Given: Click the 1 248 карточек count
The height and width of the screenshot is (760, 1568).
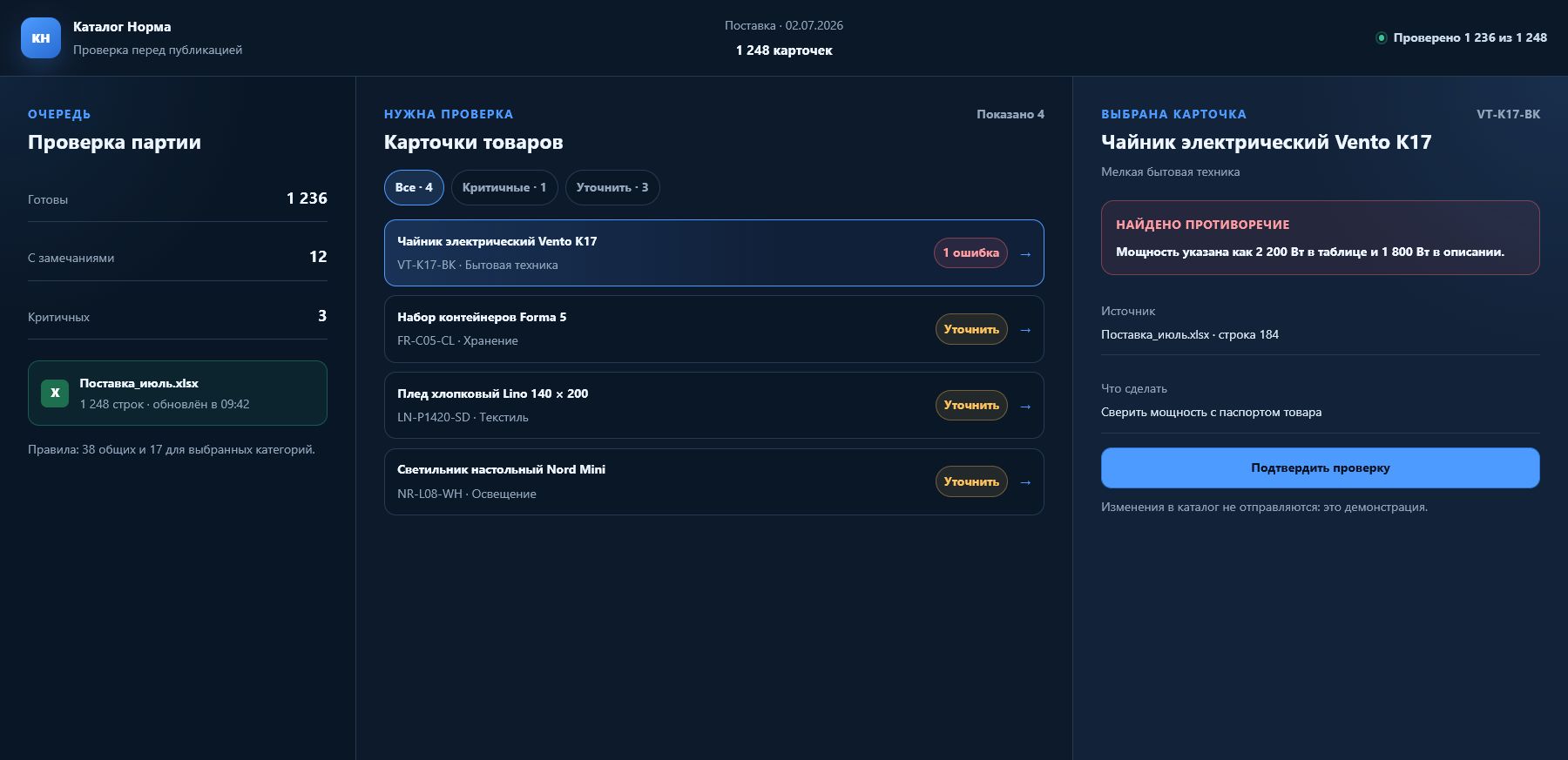Looking at the screenshot, I should pyautogui.click(x=784, y=50).
